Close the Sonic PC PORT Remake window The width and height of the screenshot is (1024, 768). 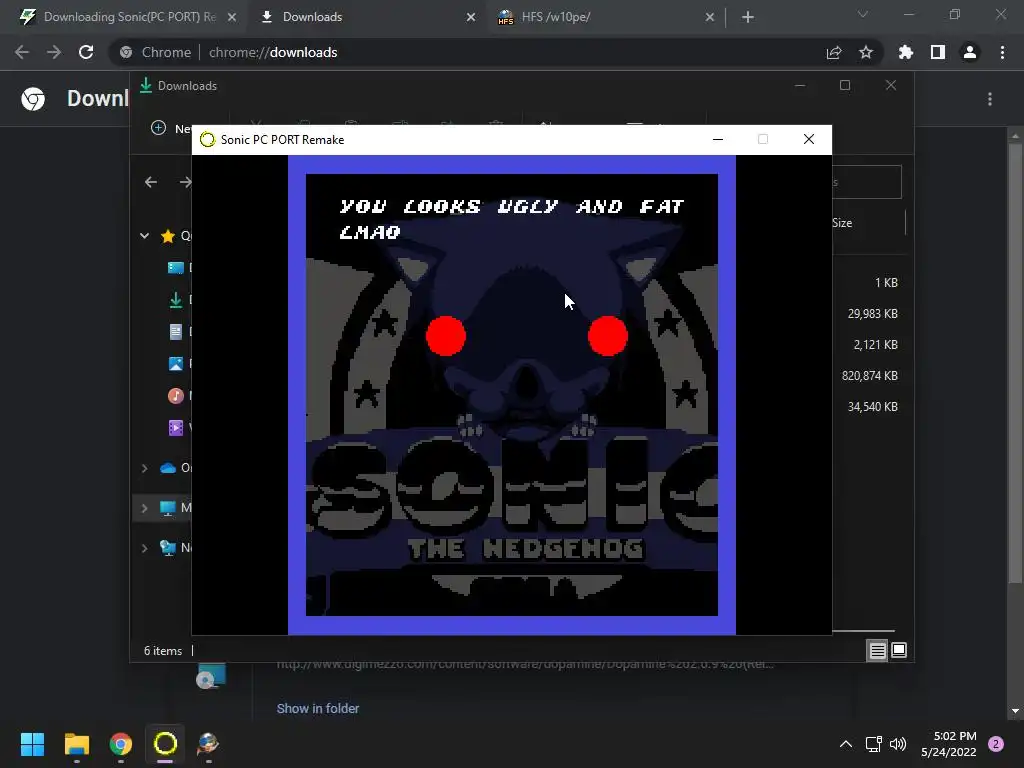(x=809, y=140)
